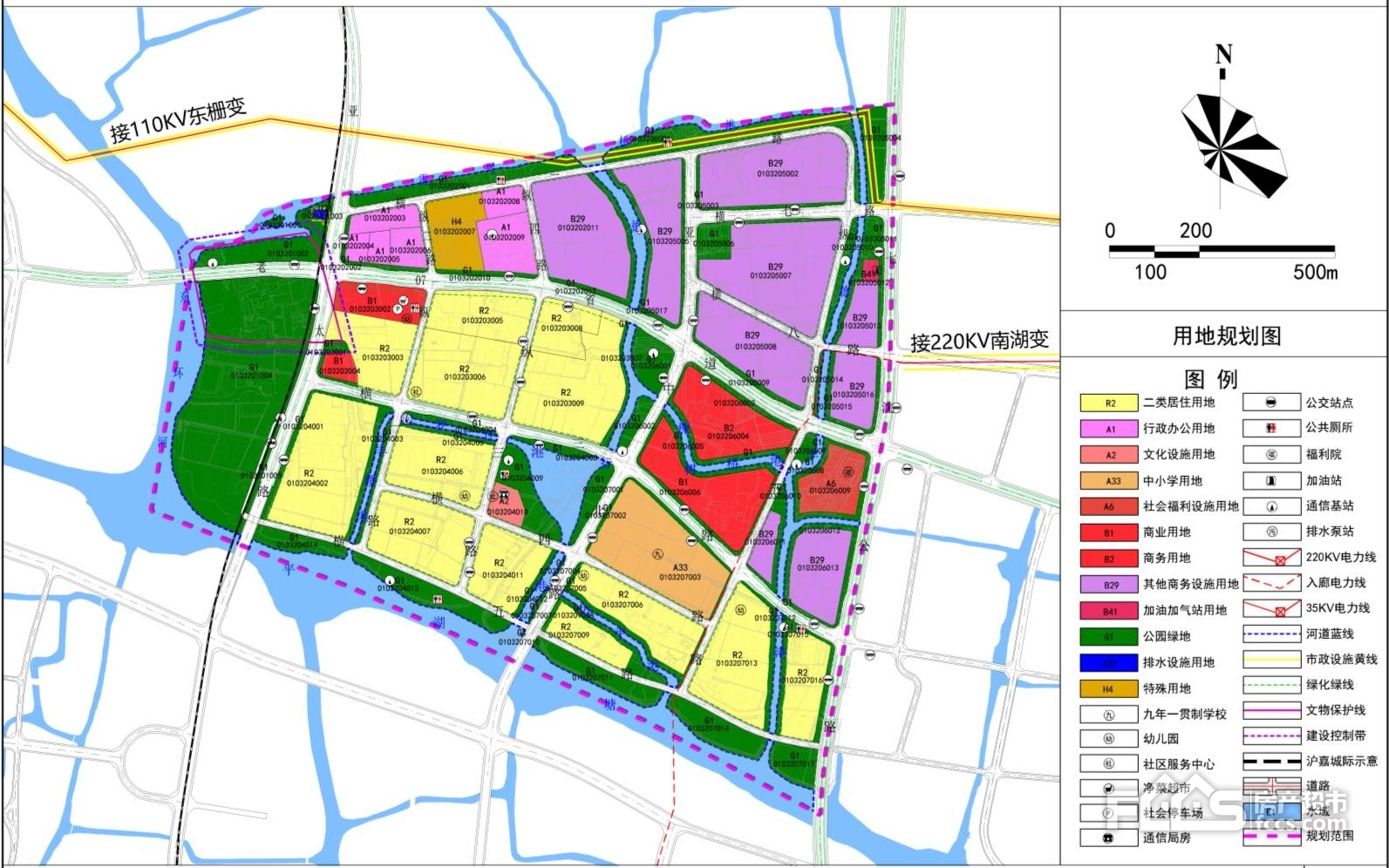Click the 220KV power line legend symbol
Viewport: 1389px width, 868px height.
pyautogui.click(x=1271, y=557)
